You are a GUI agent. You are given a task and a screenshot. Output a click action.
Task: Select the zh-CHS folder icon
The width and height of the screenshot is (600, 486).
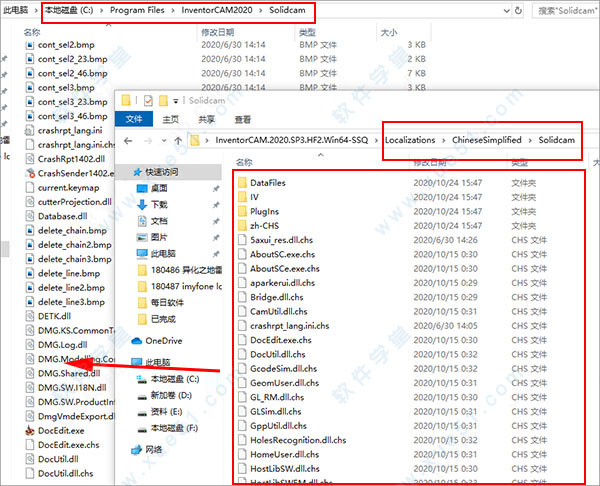click(241, 226)
